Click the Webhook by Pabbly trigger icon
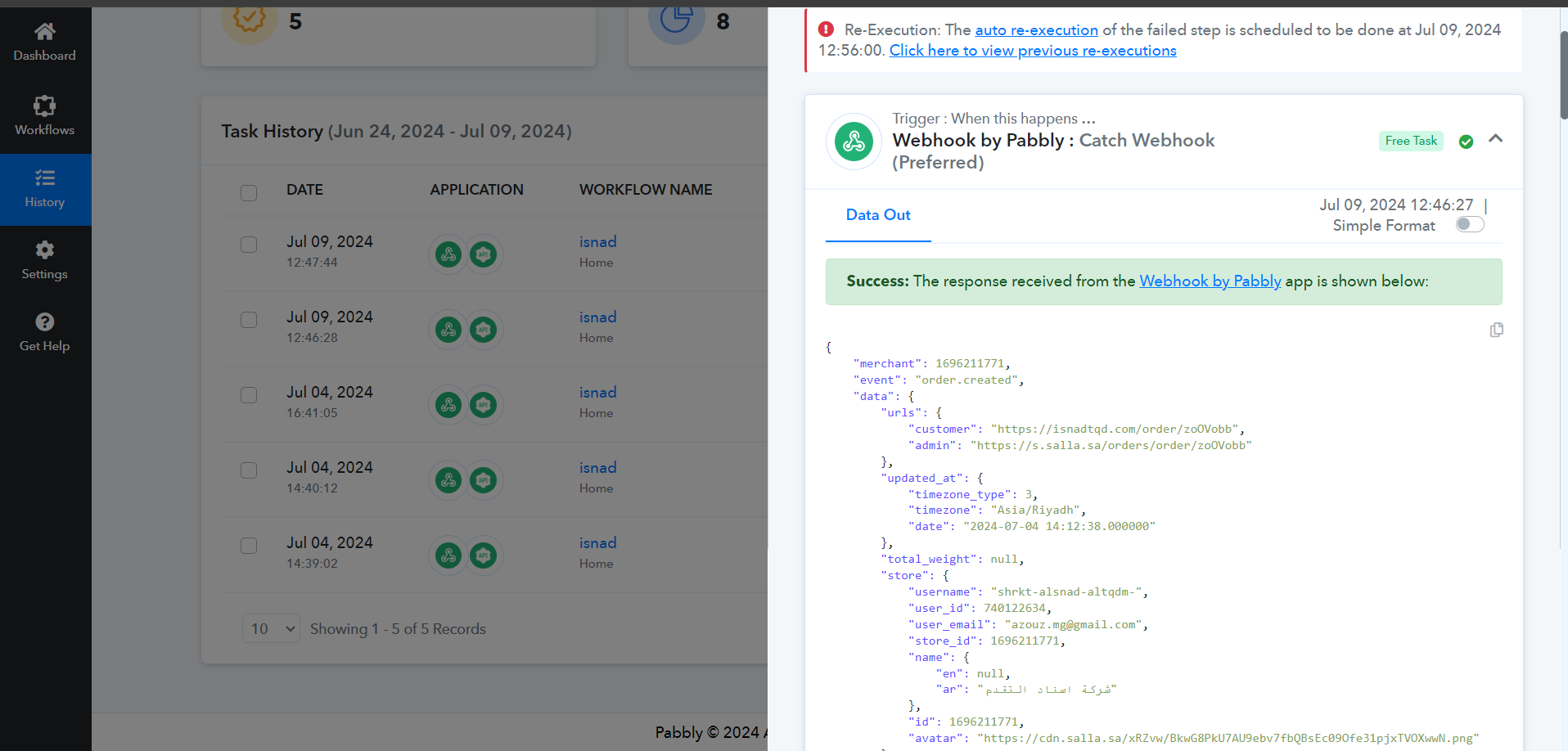The image size is (1568, 751). pyautogui.click(x=854, y=142)
